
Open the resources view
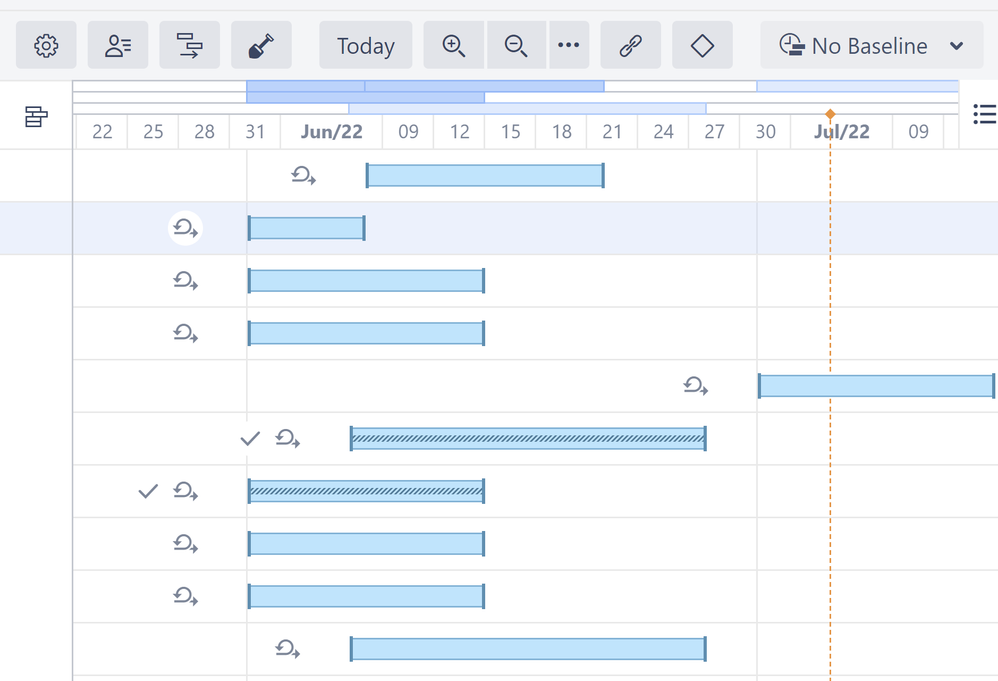click(118, 45)
